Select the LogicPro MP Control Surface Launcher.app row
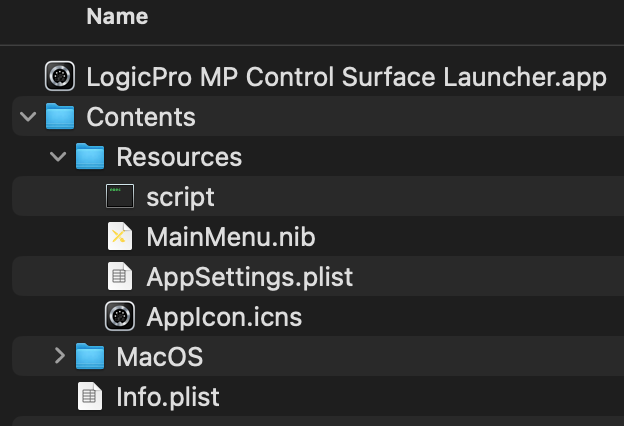Image resolution: width=624 pixels, height=426 pixels. 318,76
